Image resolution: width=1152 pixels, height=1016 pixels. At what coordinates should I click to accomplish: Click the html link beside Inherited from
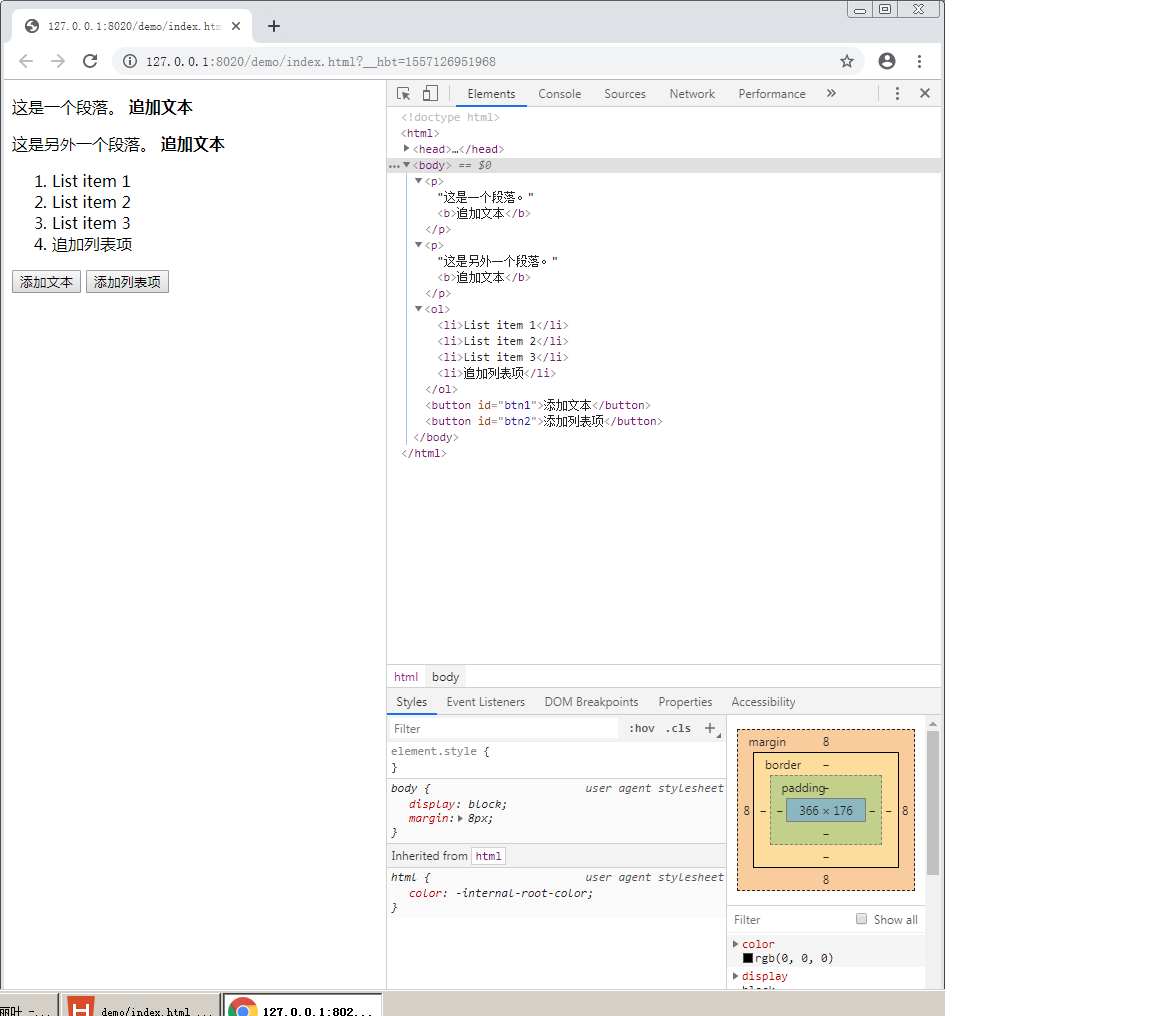point(488,856)
